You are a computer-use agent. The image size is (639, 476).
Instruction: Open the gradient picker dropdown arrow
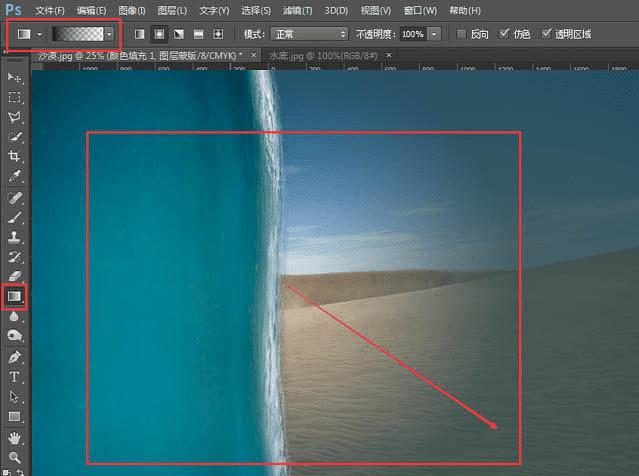click(109, 34)
